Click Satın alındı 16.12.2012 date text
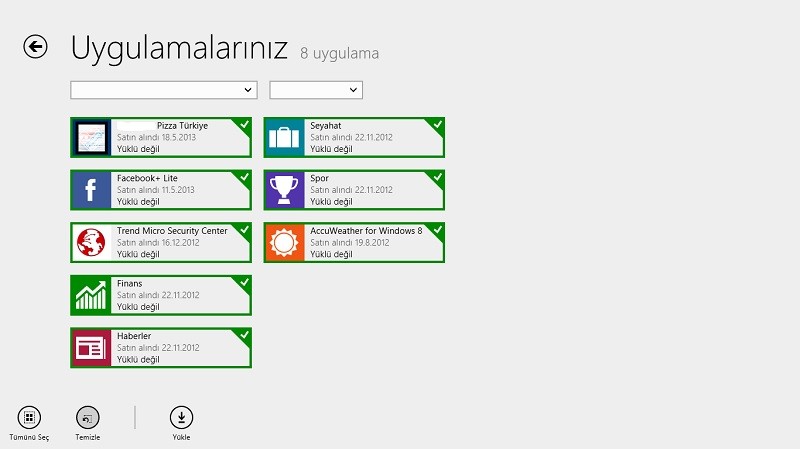Screen dimensions: 800x449 158,242
